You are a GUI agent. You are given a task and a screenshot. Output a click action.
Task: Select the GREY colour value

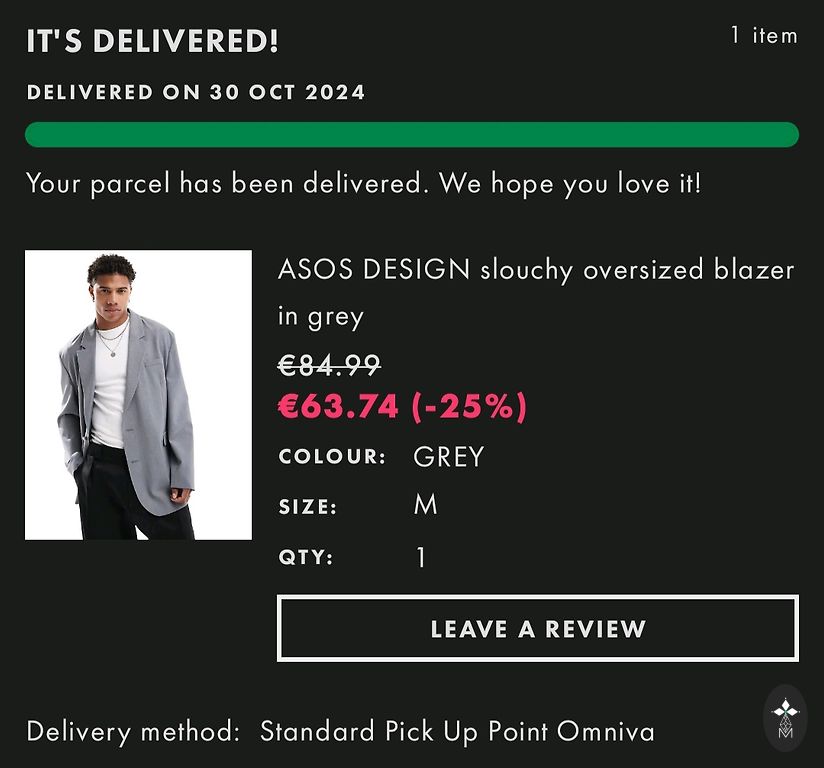tap(448, 457)
